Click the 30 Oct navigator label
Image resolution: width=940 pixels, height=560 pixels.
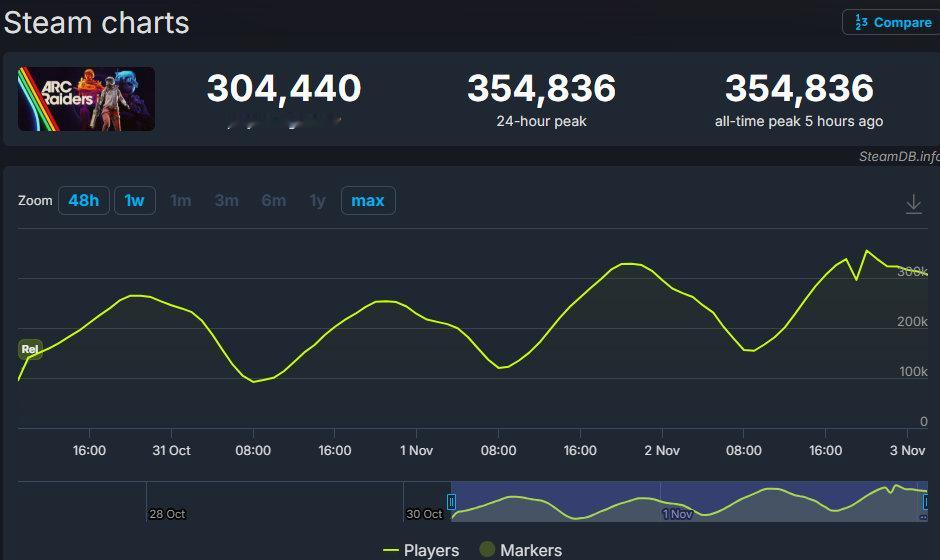424,514
